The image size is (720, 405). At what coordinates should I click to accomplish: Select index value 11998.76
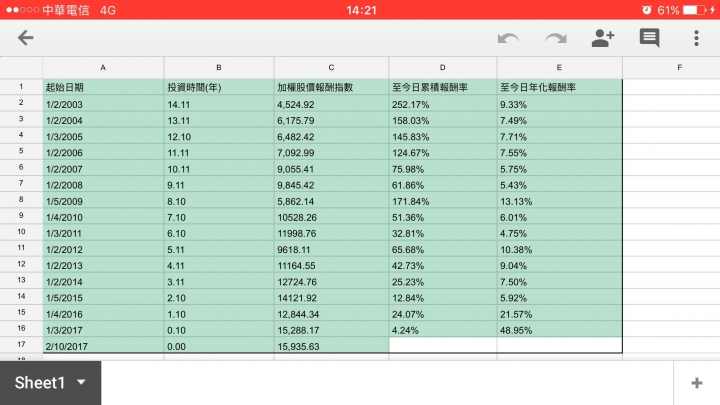[332, 233]
